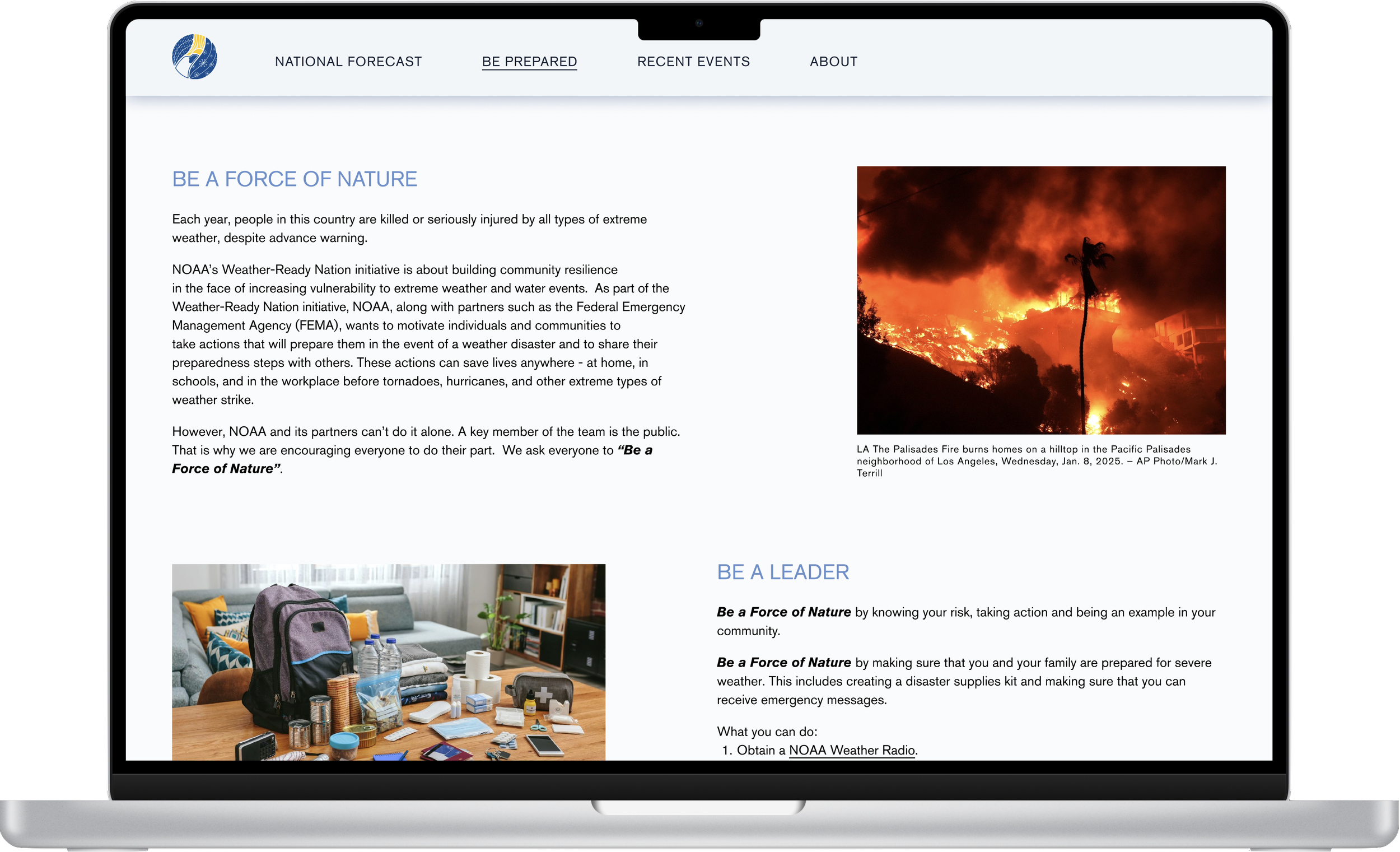This screenshot has height=852, width=1400.
Task: Follow the NOAA Weather Radio link
Action: [x=852, y=749]
